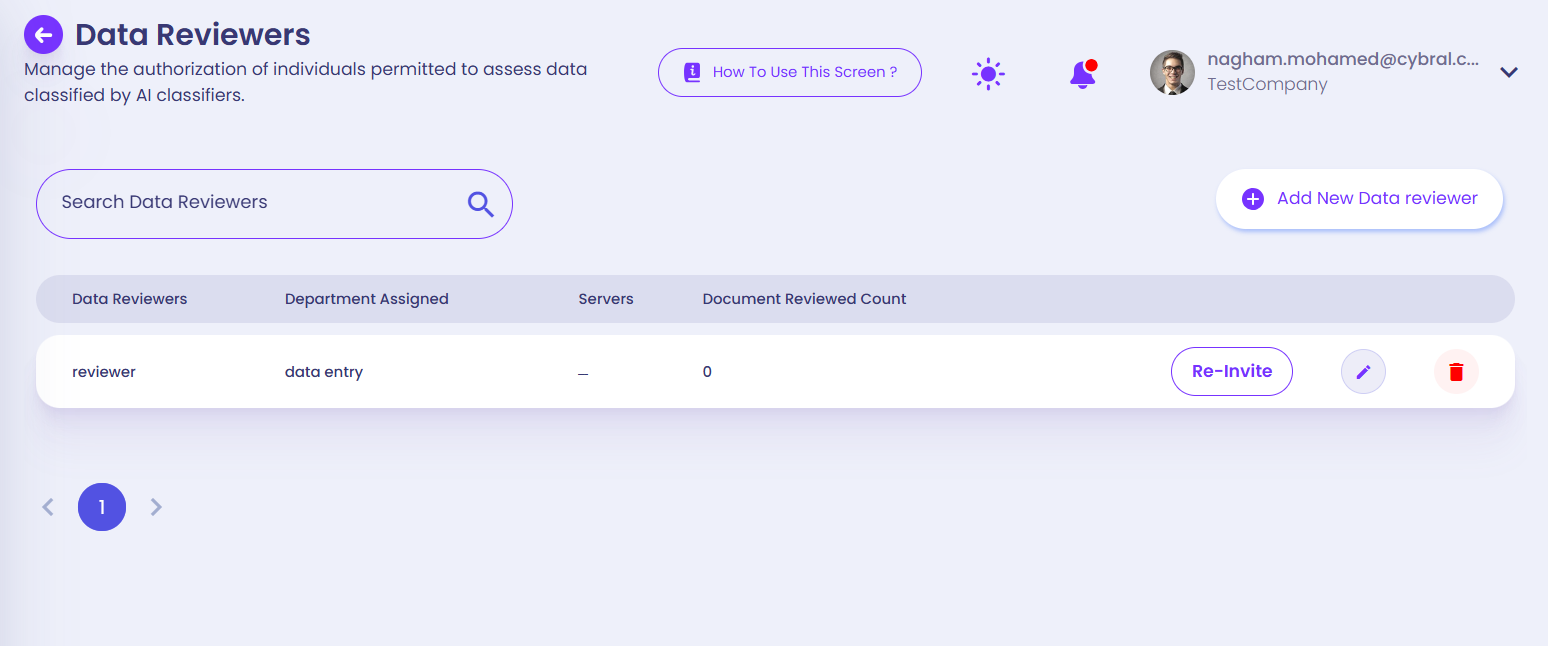Edit the reviewer row with the pencil icon
This screenshot has height=646, width=1548.
click(1362, 372)
